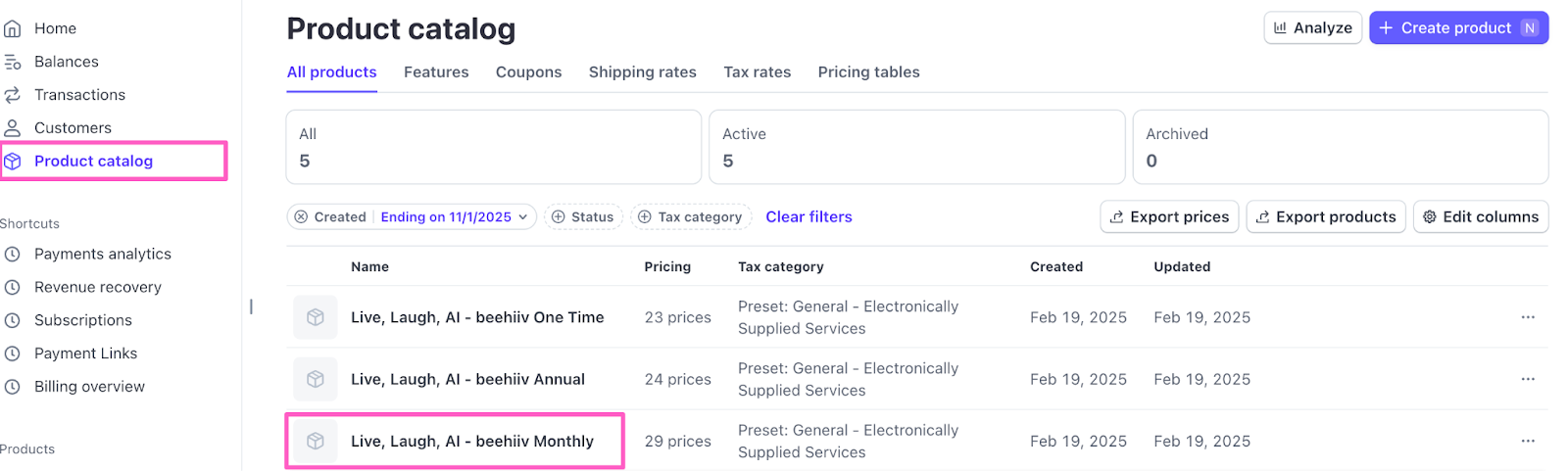Click the Create product button

pyautogui.click(x=1457, y=28)
